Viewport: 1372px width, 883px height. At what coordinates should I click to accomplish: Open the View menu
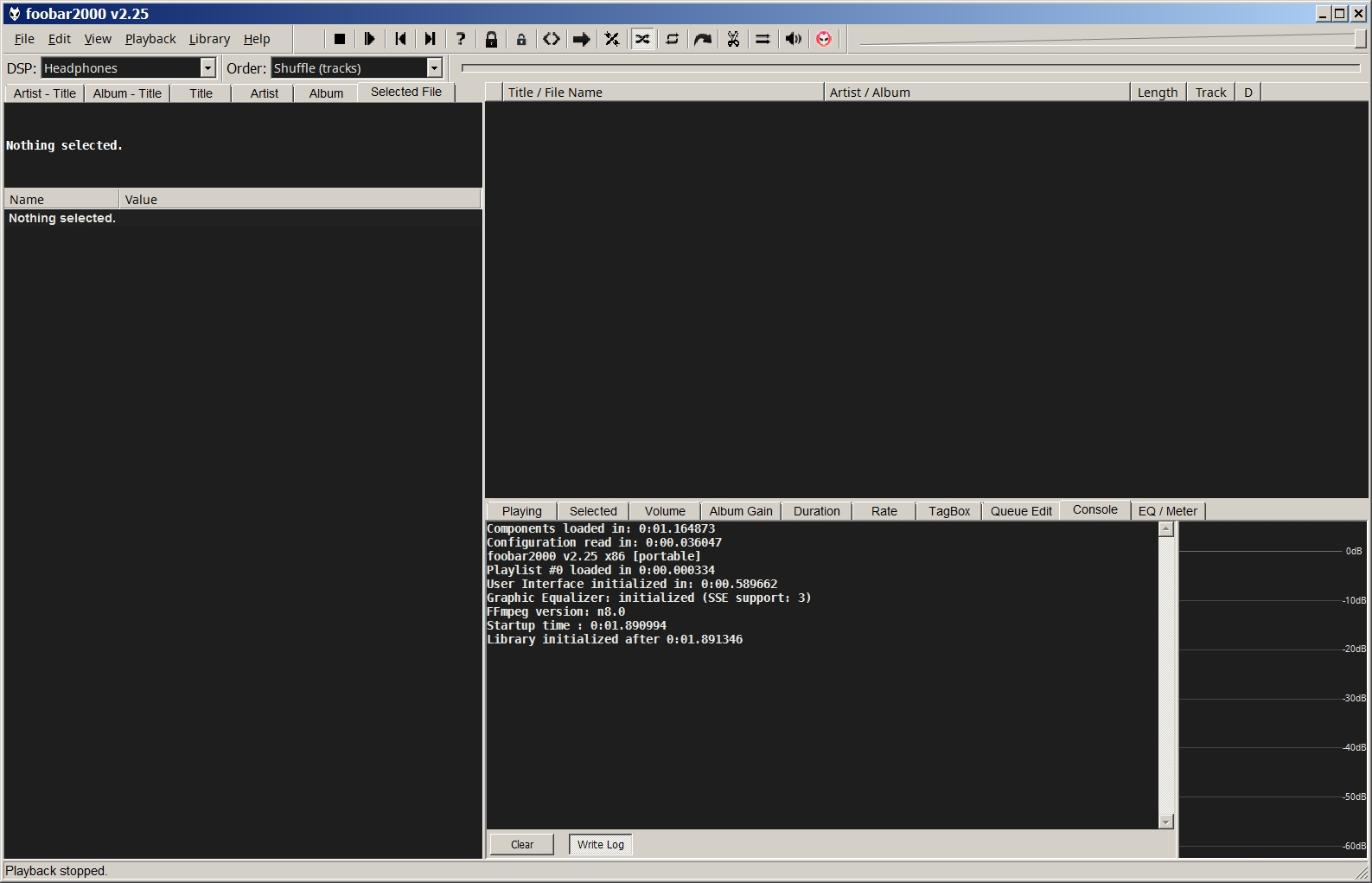coord(98,39)
